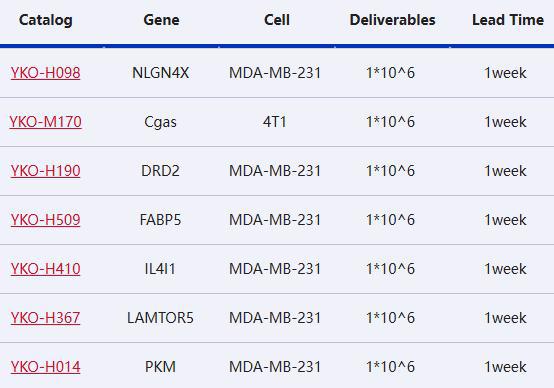
Task: Select the DRD2 gene cell
Action: point(160,171)
